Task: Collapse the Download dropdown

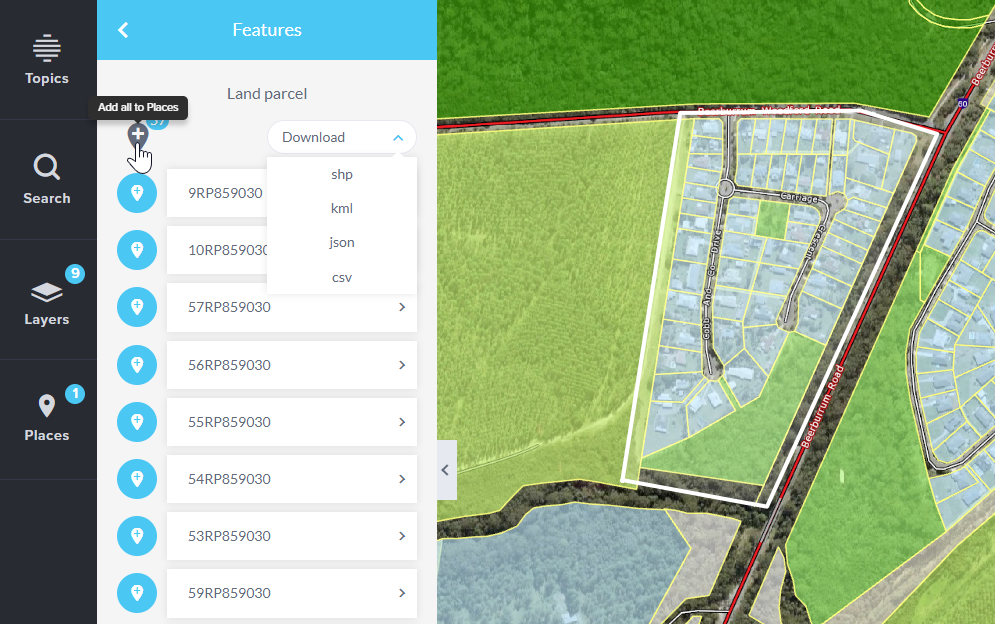Action: point(341,138)
